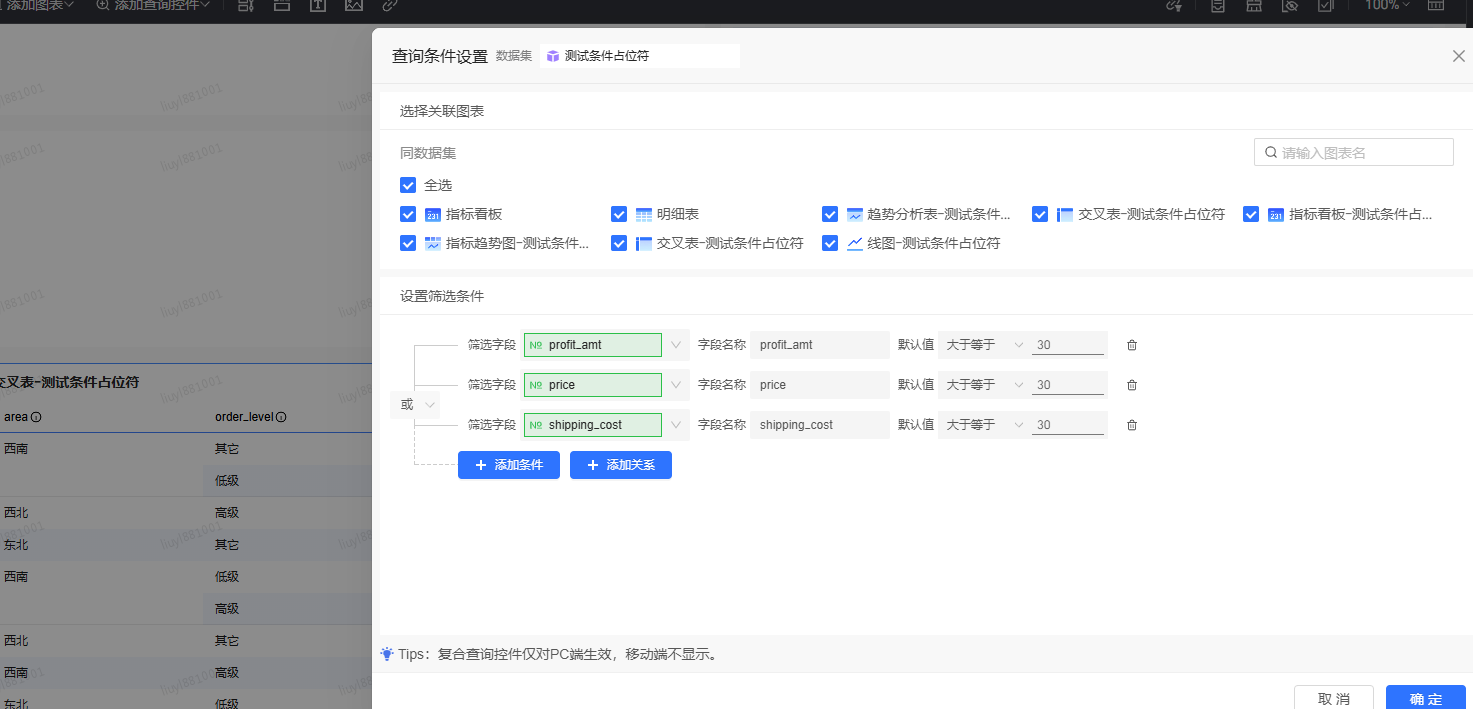Close the query condition settings dialog
1473x709 pixels.
tap(1458, 56)
